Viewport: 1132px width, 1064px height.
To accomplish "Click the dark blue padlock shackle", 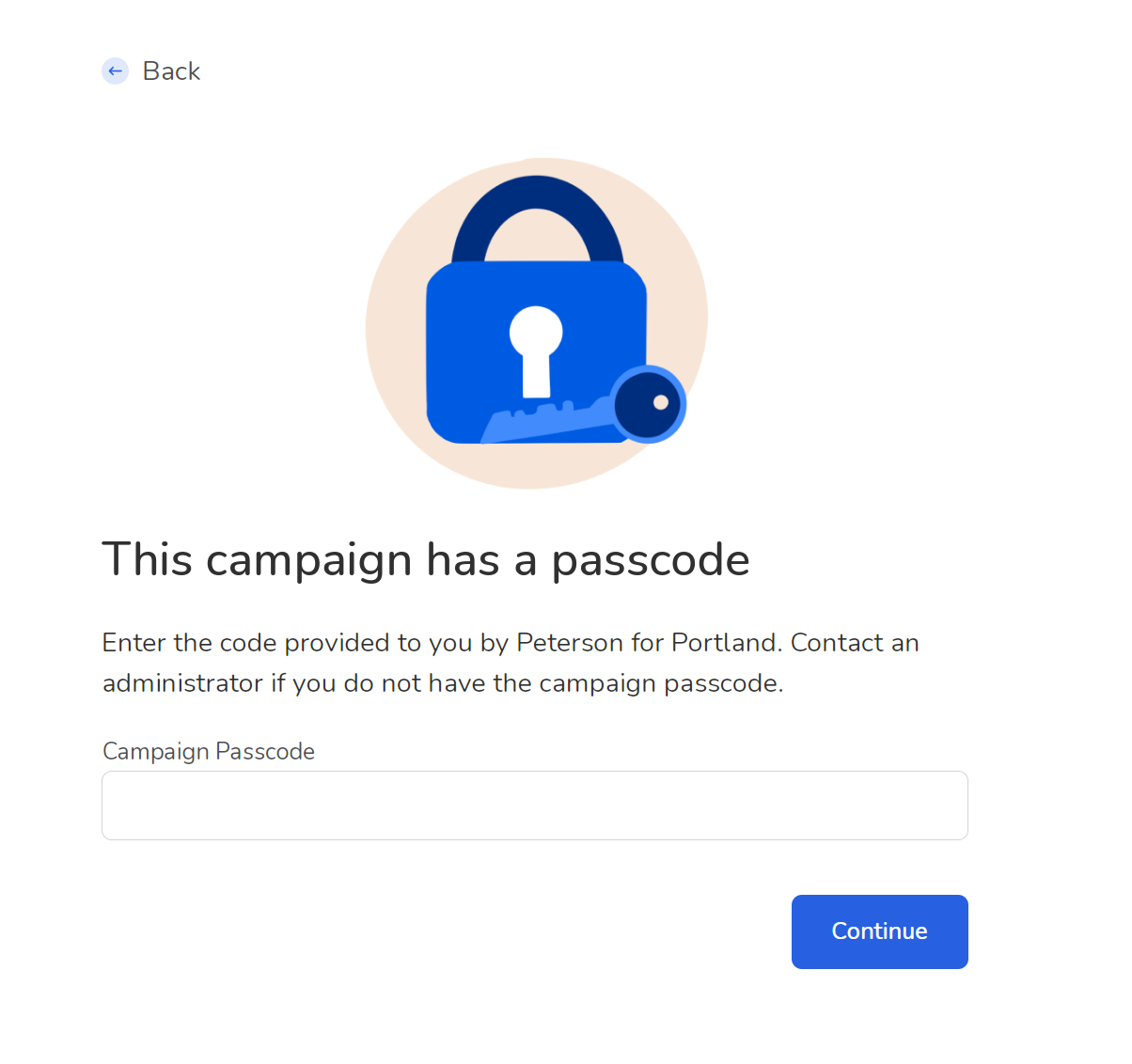I will click(x=537, y=219).
